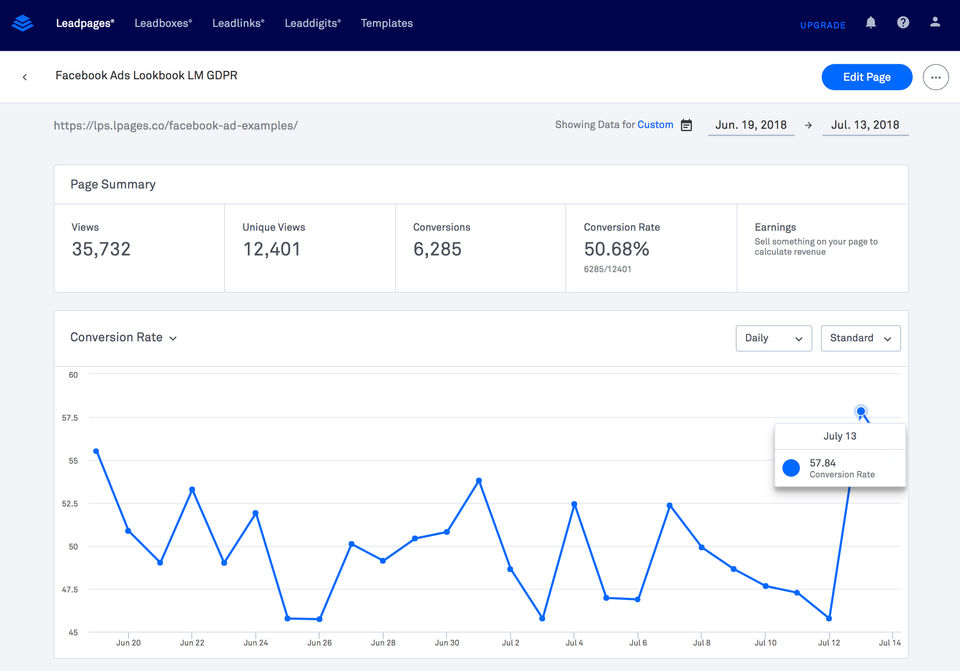Viewport: 960px width, 671px height.
Task: Click the Page Summary heading
Action: [113, 184]
